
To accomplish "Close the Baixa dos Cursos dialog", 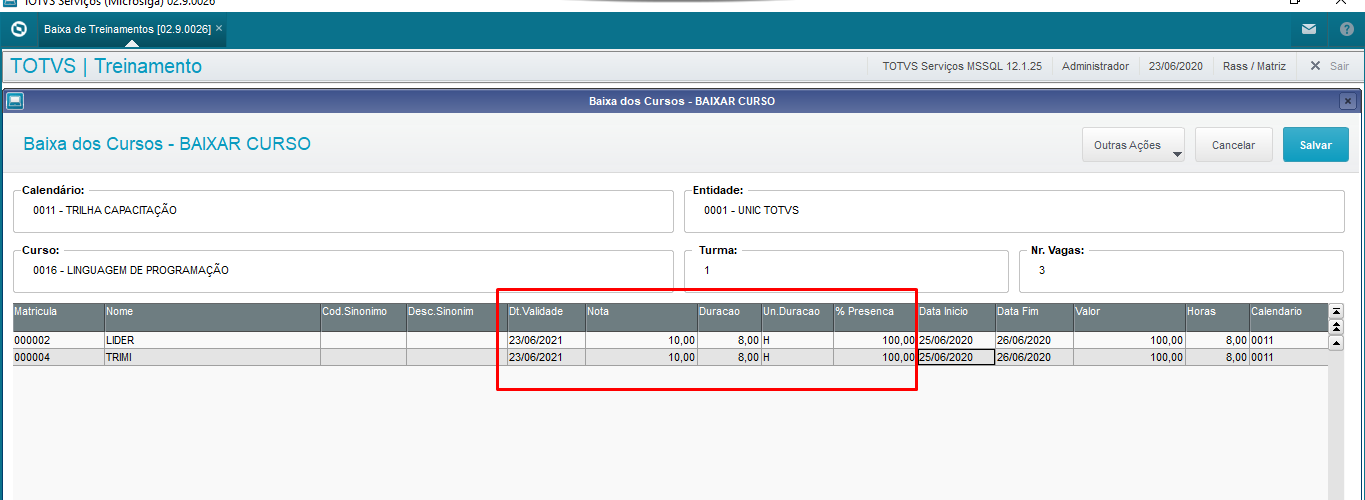I will click(1347, 101).
